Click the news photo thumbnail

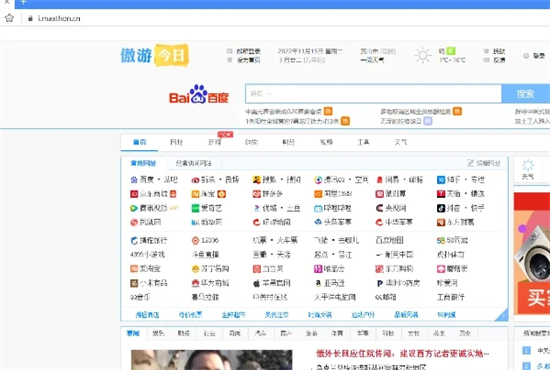pyautogui.click(x=212, y=360)
